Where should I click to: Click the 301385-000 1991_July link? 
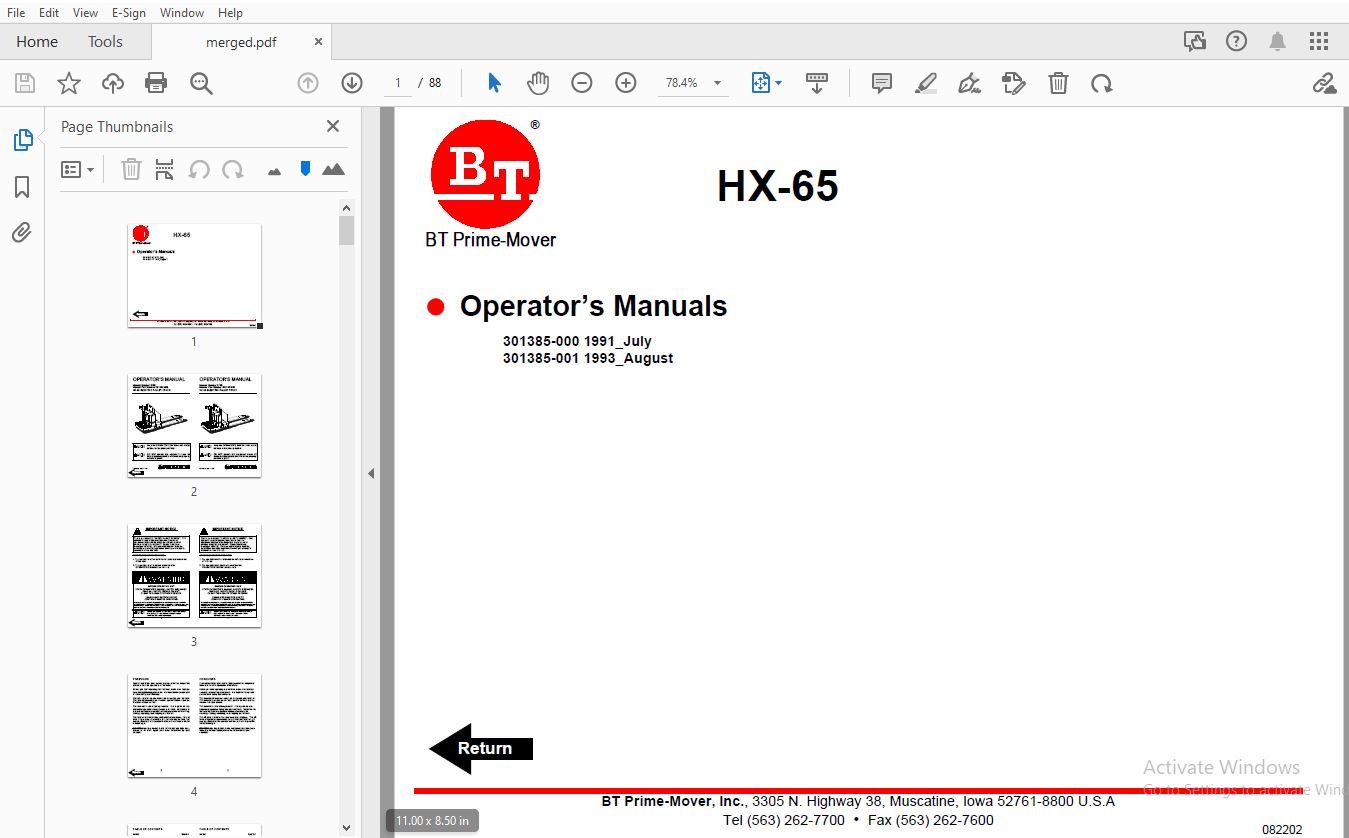pos(577,341)
